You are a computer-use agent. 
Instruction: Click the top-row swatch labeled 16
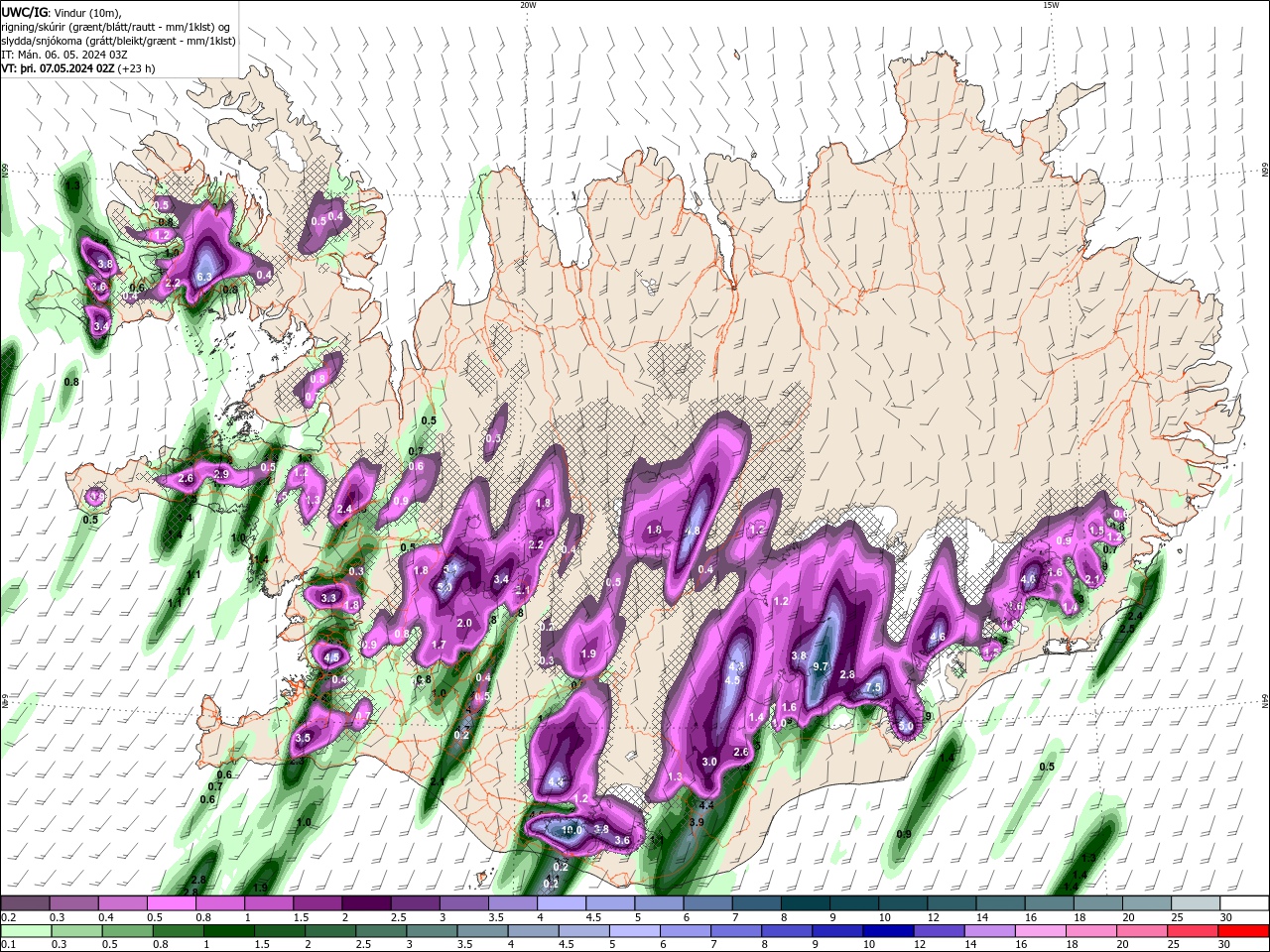coord(1049,903)
